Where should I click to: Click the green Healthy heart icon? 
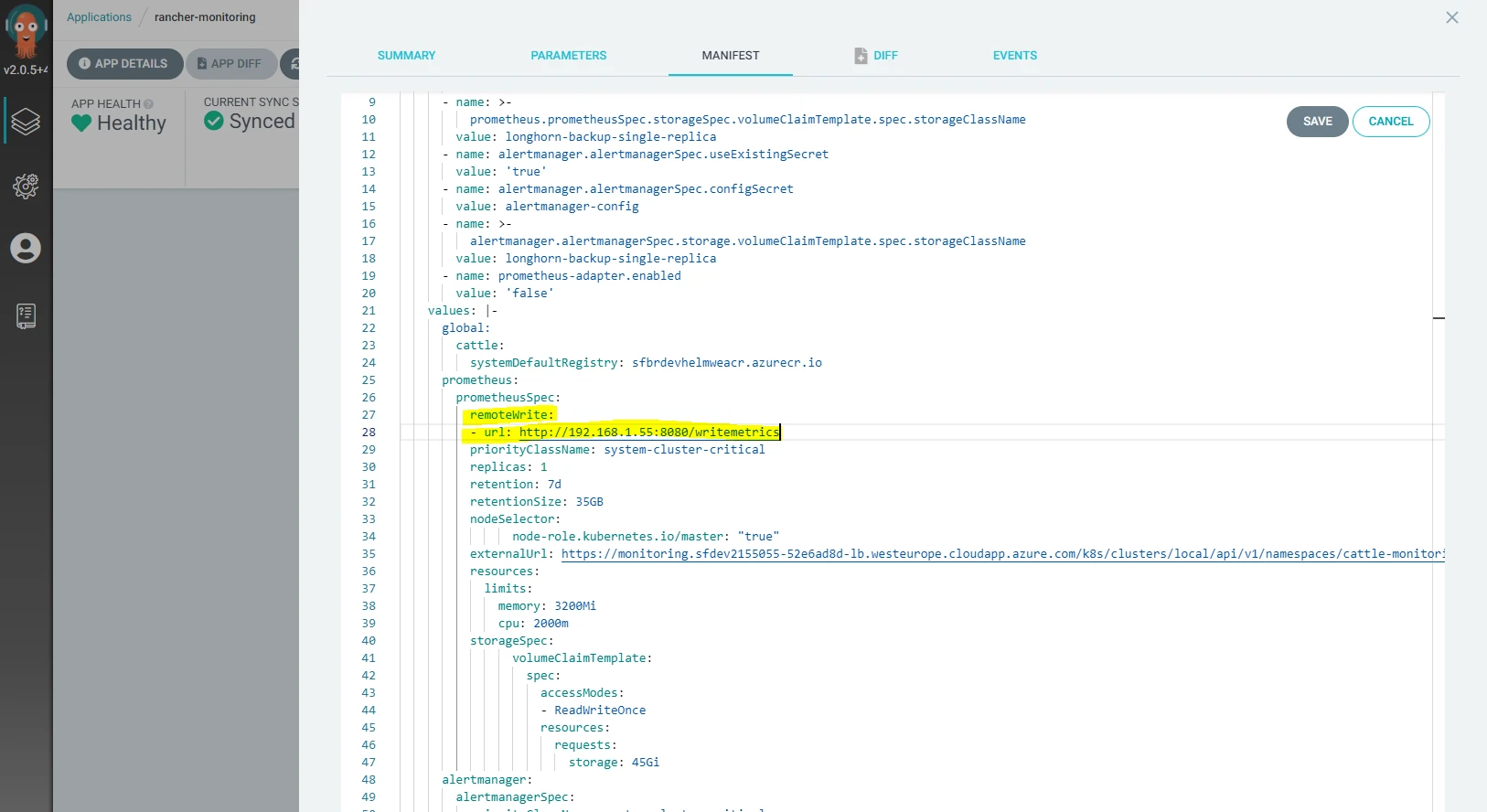pos(81,123)
